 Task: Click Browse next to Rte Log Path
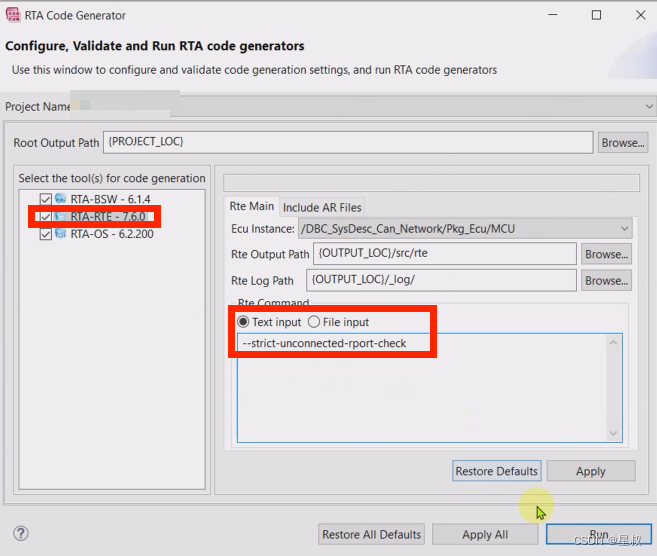pyautogui.click(x=606, y=281)
